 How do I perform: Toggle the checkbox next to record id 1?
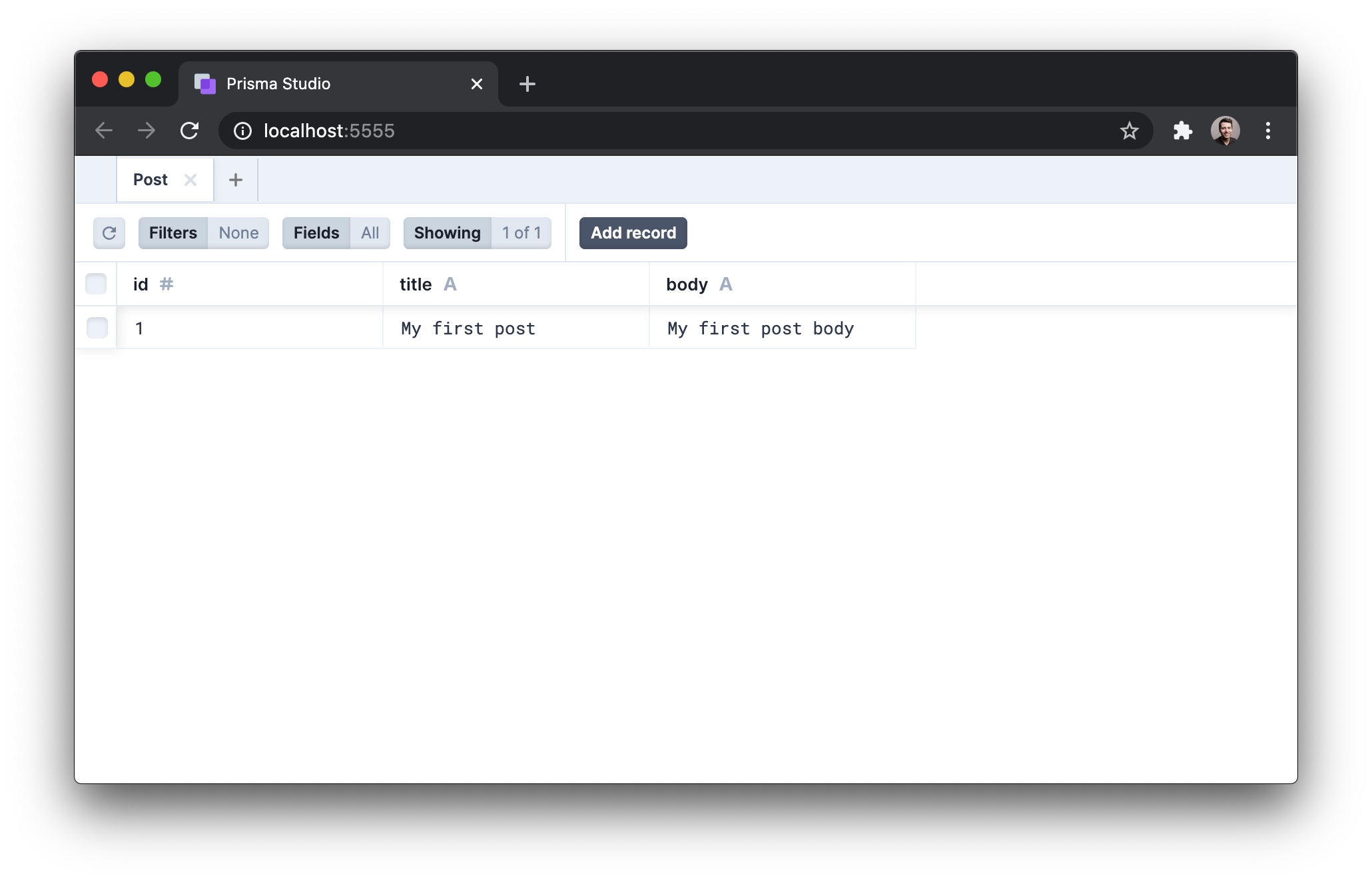click(x=97, y=327)
